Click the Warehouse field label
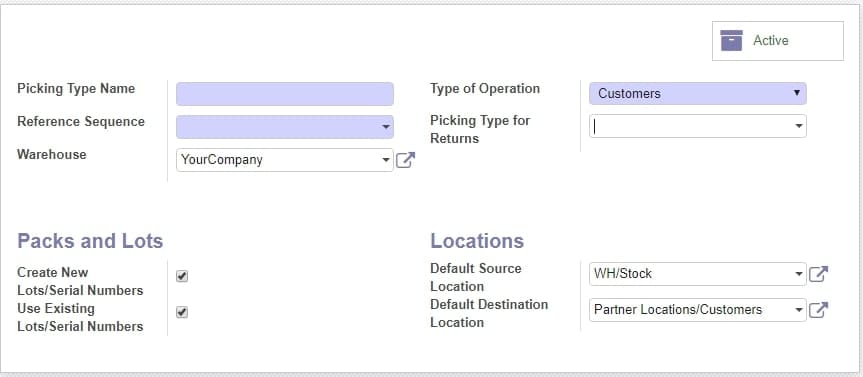Image resolution: width=863 pixels, height=377 pixels. tap(52, 155)
